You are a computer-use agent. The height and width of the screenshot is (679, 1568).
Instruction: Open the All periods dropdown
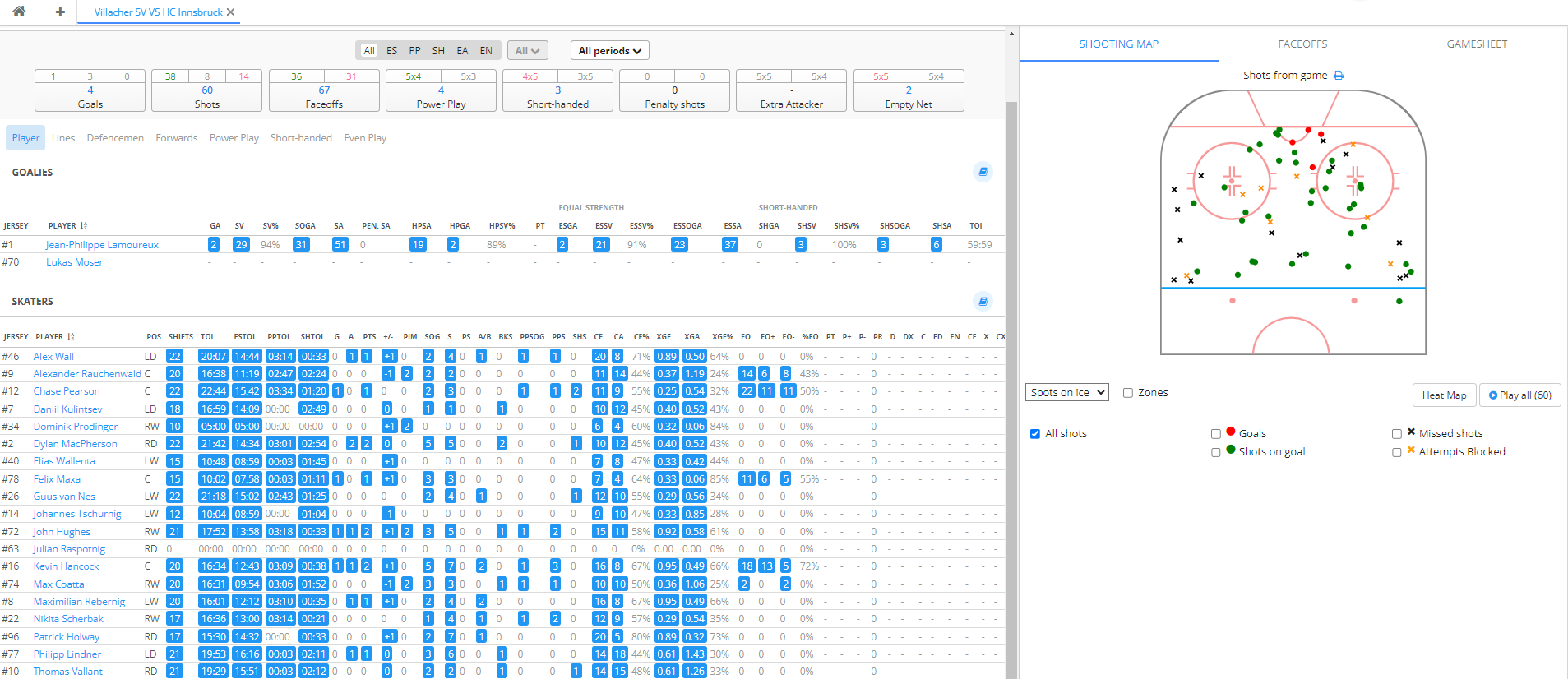(x=609, y=51)
